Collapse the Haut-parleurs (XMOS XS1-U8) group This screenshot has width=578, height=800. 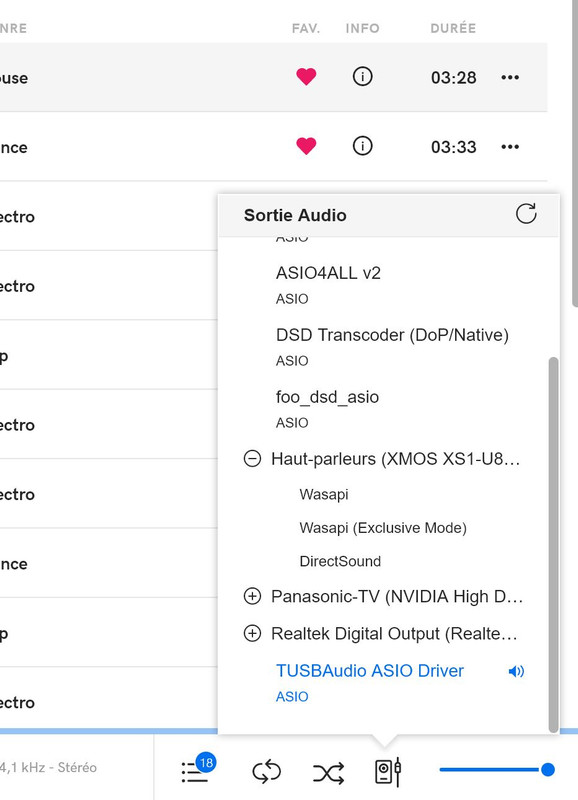click(252, 459)
